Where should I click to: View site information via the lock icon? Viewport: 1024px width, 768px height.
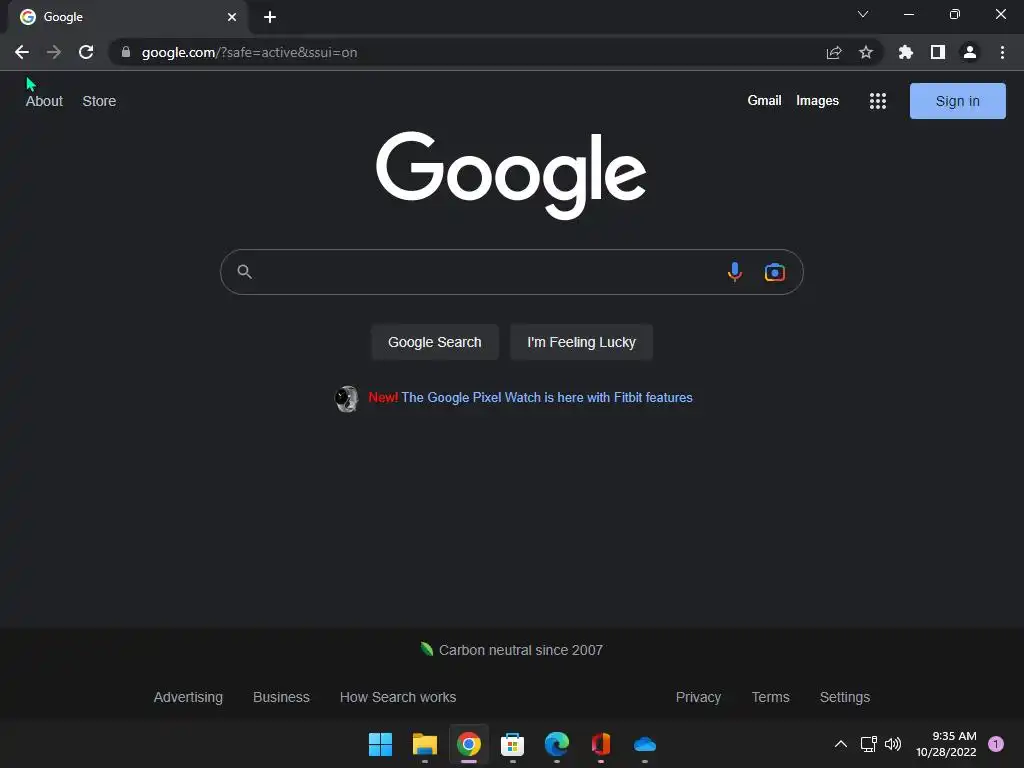coord(126,52)
